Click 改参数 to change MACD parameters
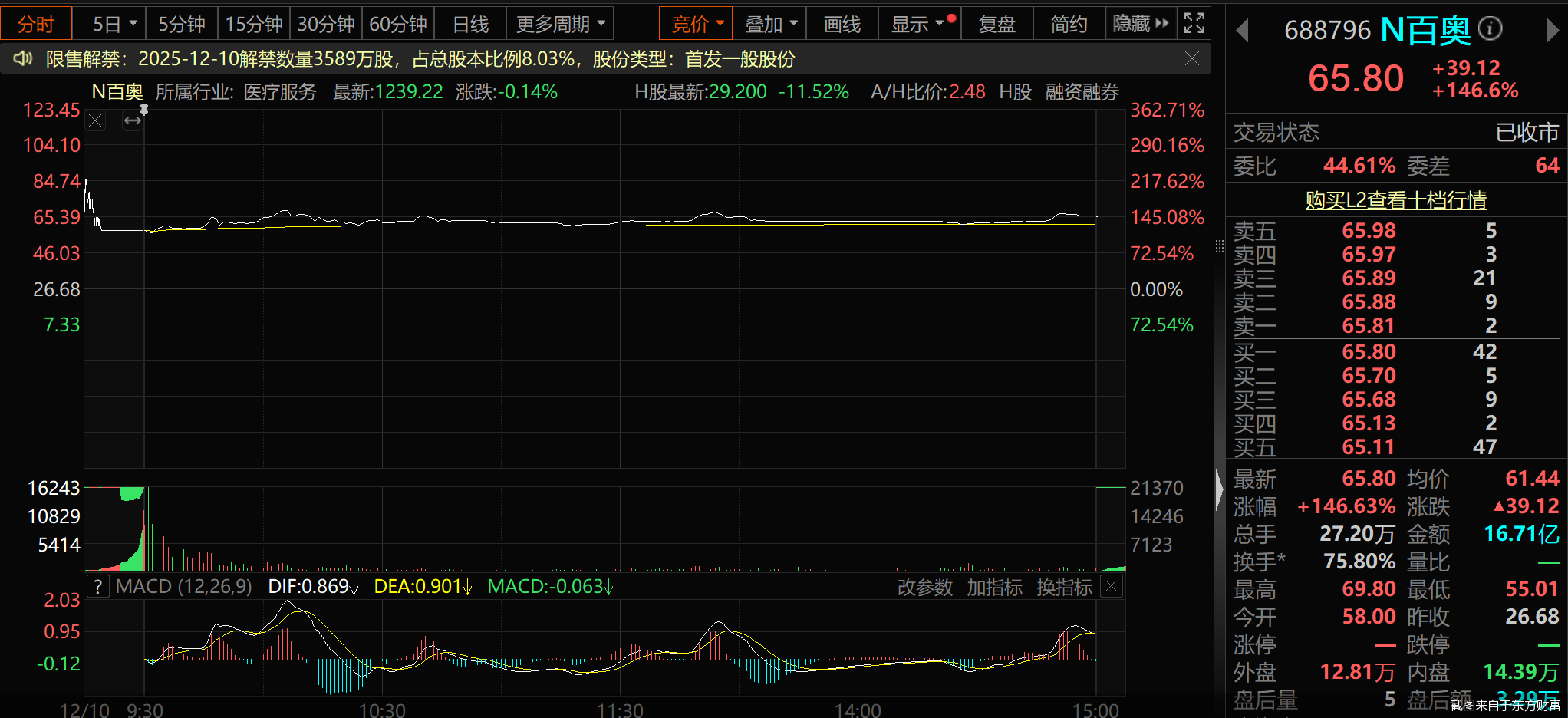This screenshot has width=1568, height=718. click(925, 587)
